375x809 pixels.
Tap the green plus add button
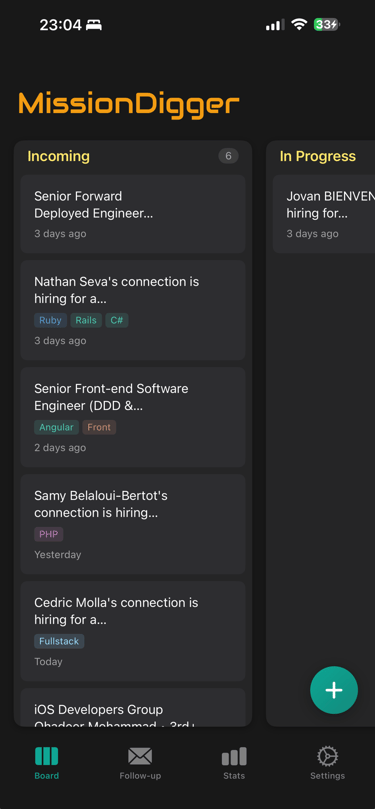coord(334,690)
